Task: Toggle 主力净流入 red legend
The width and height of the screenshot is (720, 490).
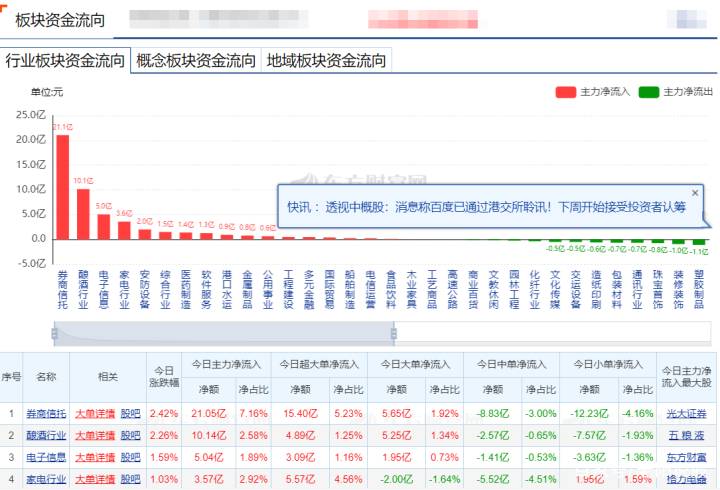Action: [593, 92]
